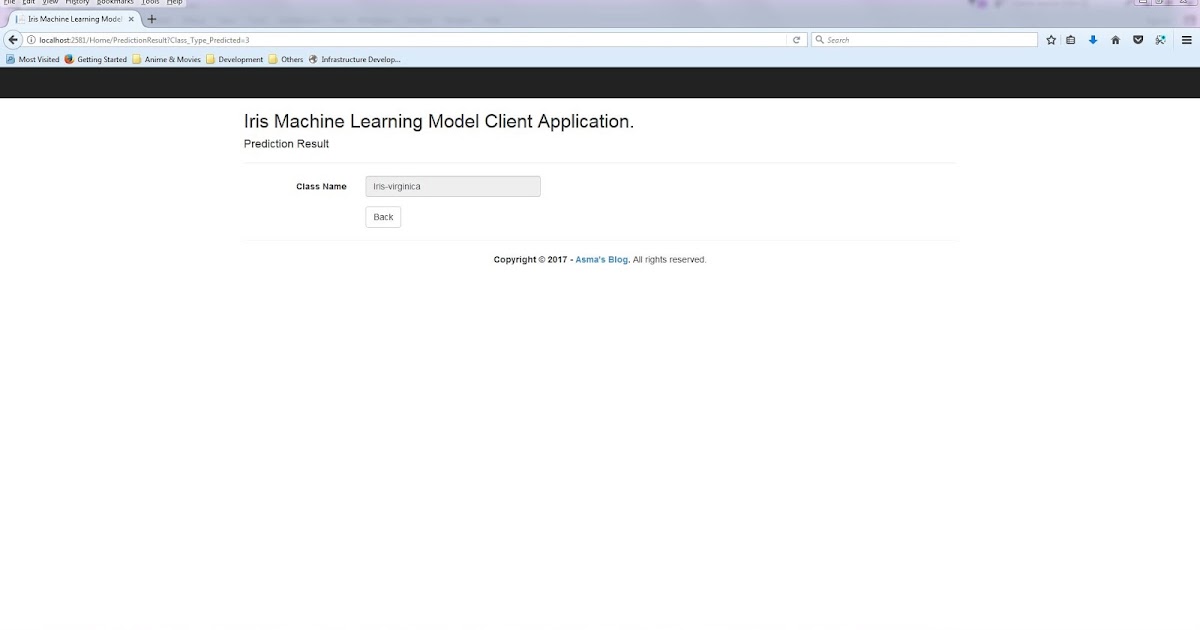Click the browser back arrow

click(x=12, y=39)
